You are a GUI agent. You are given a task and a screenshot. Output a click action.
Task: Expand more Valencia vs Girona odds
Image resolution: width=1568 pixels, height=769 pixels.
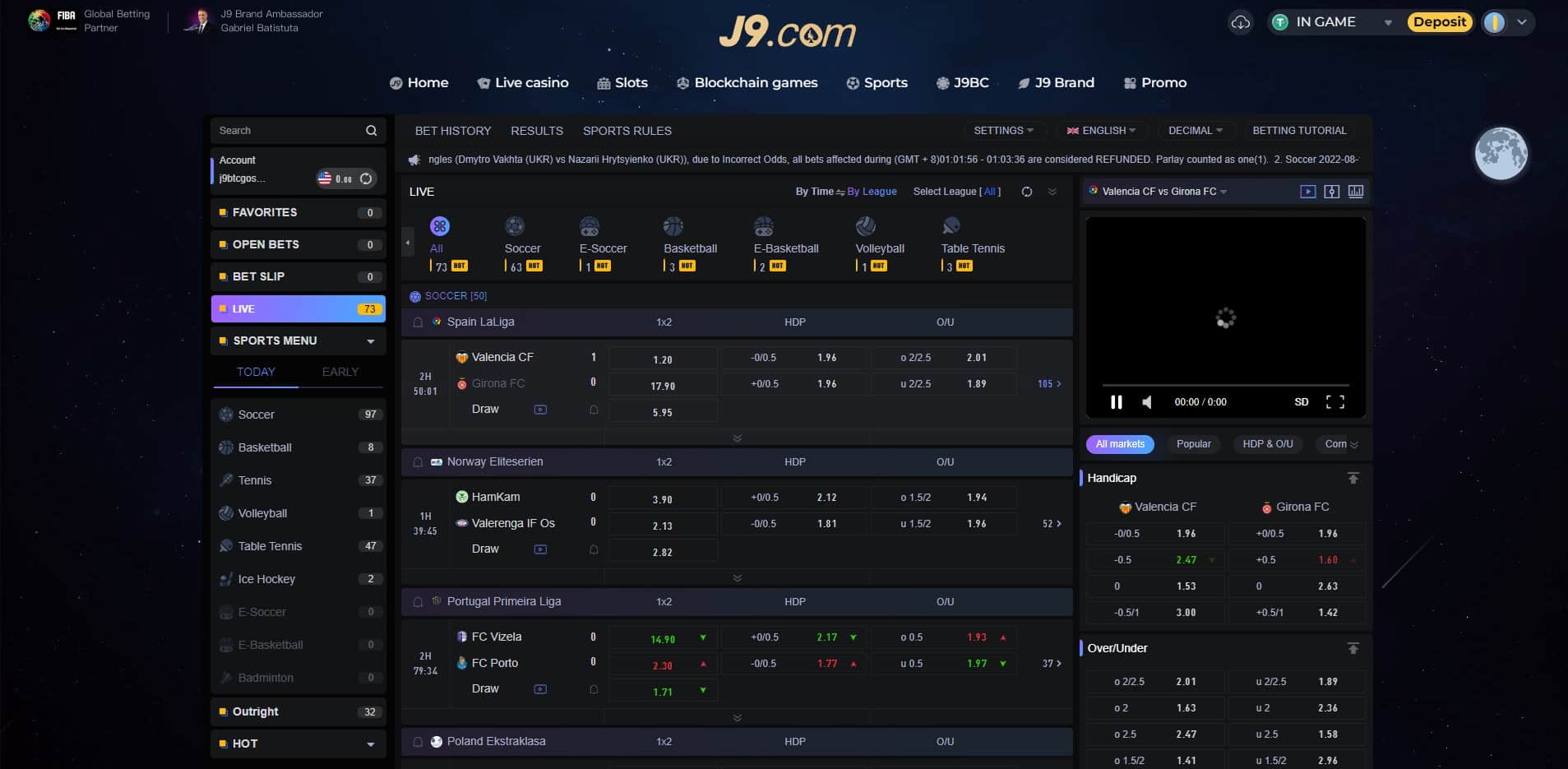click(737, 438)
